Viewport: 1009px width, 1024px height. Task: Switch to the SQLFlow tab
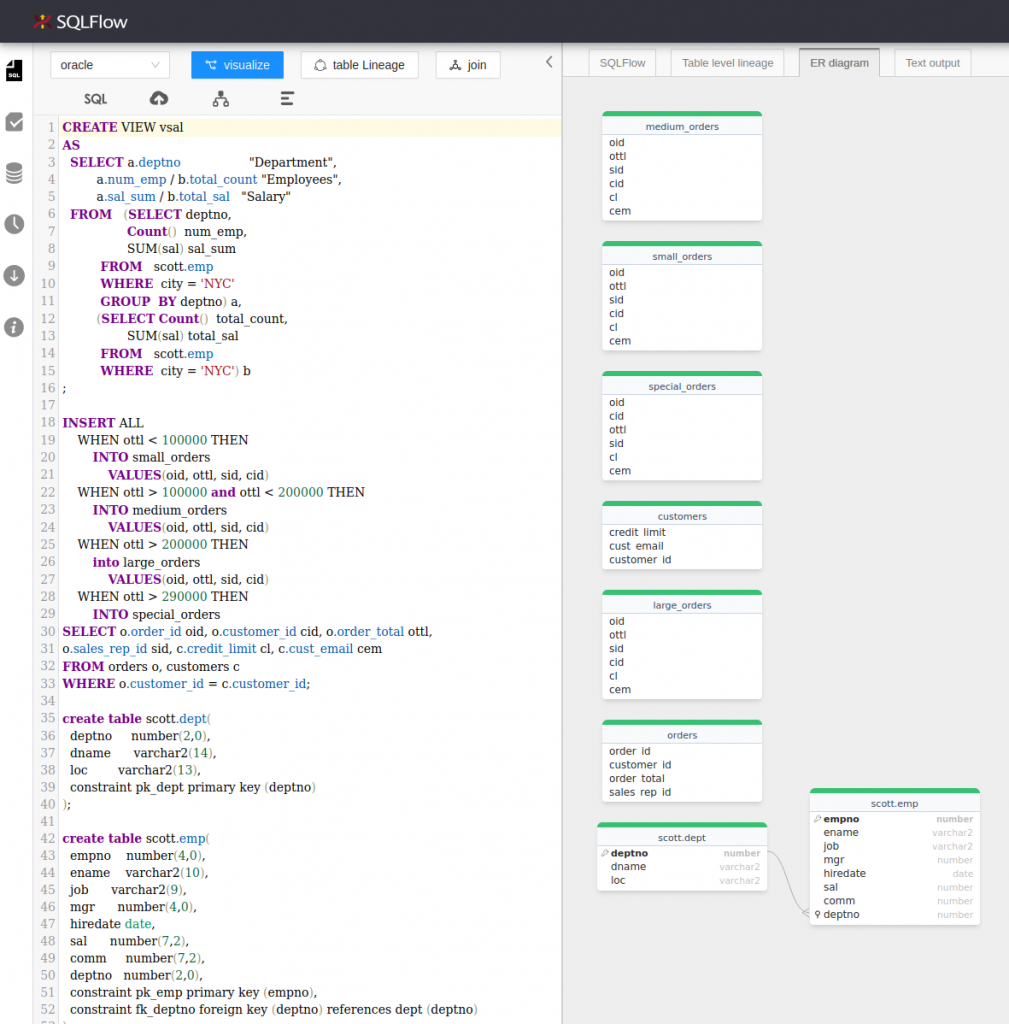(622, 63)
